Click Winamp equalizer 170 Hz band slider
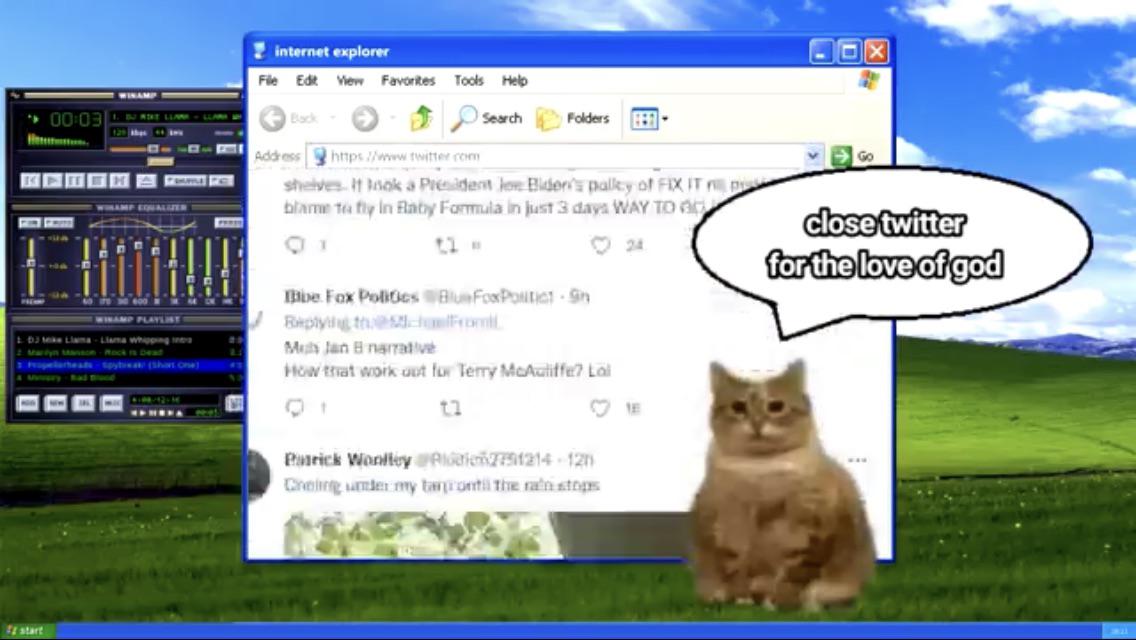 click(x=104, y=267)
